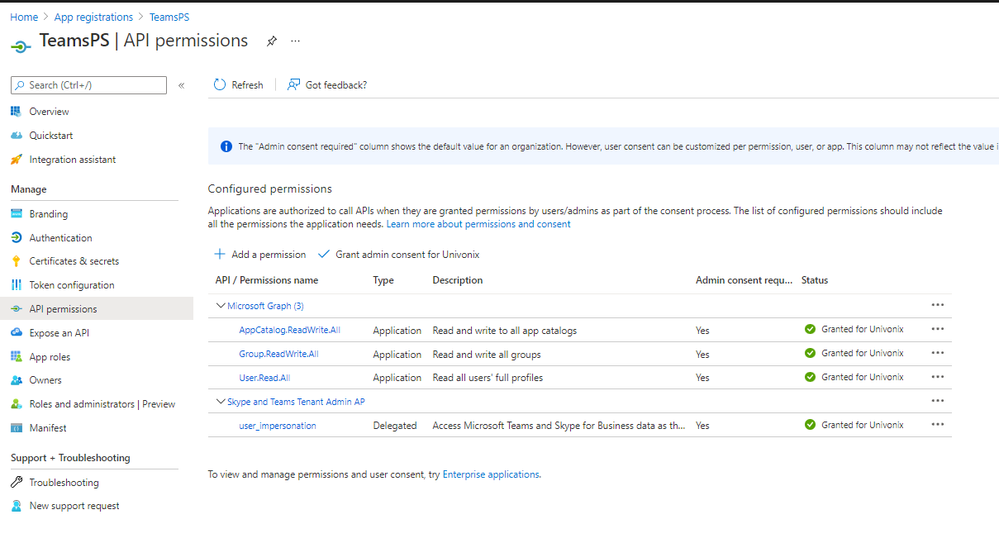The image size is (999, 539).
Task: Click the Delegated type cell
Action: coord(395,426)
